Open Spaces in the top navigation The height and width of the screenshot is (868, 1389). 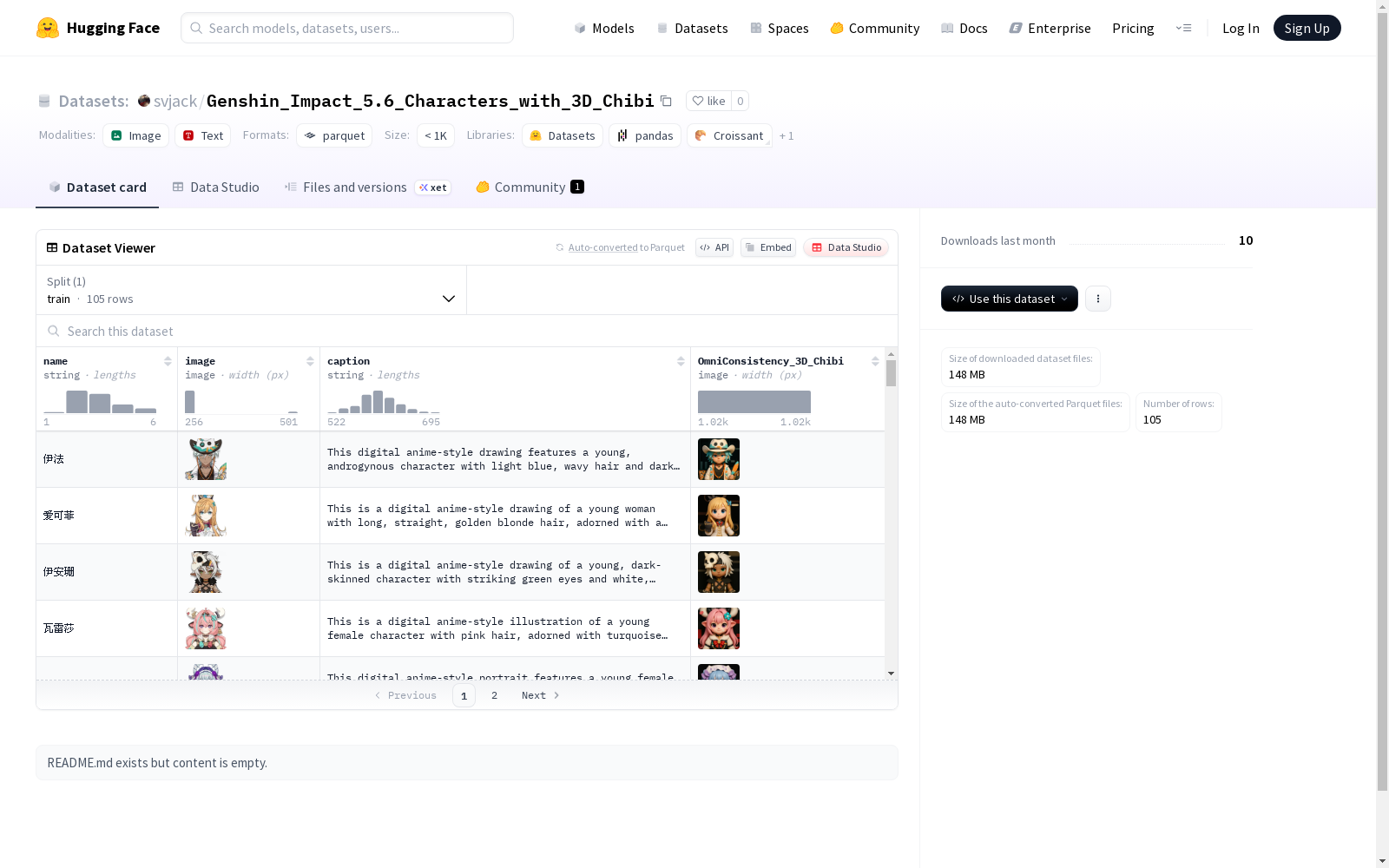pos(780,28)
